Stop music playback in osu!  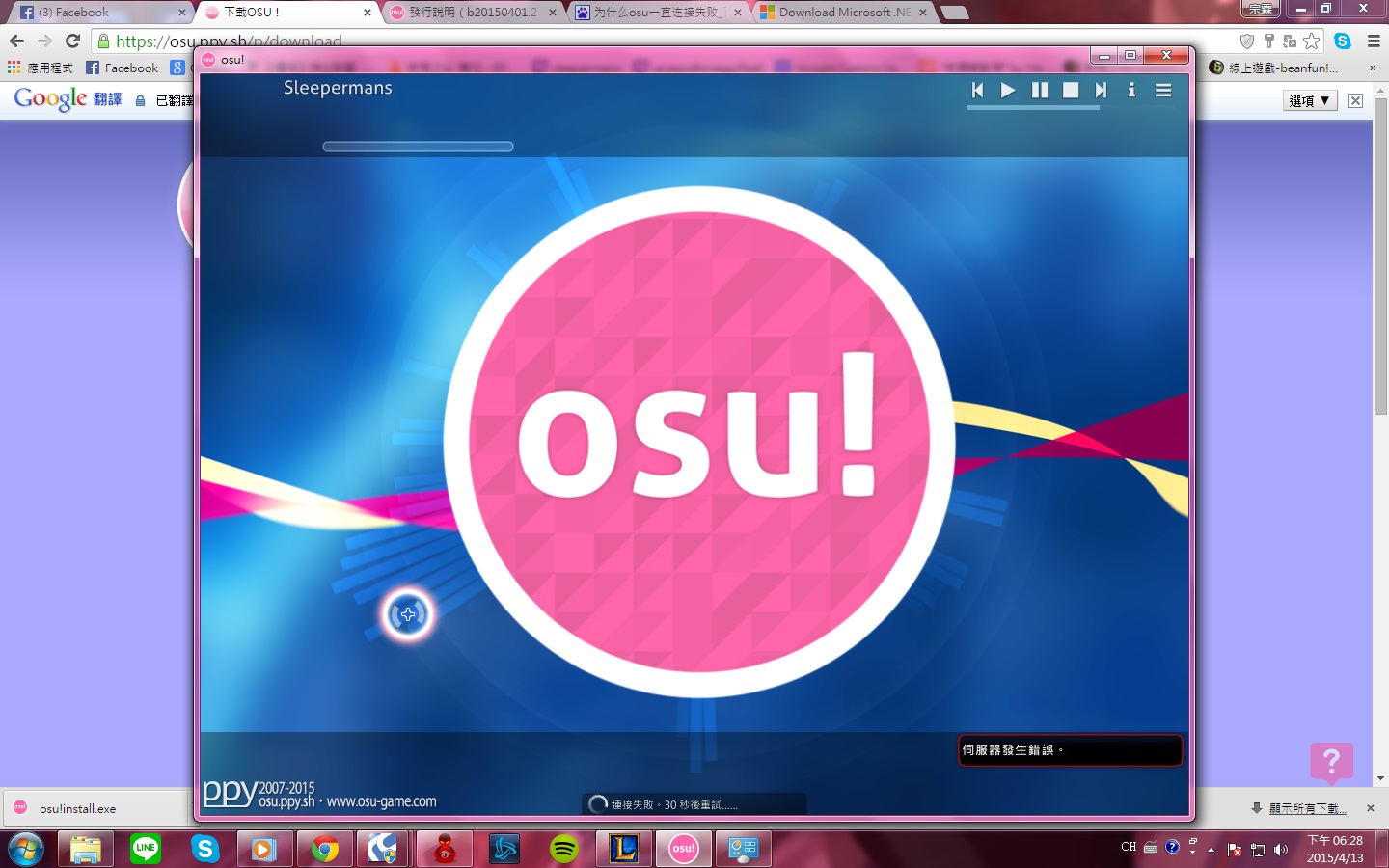(1071, 90)
